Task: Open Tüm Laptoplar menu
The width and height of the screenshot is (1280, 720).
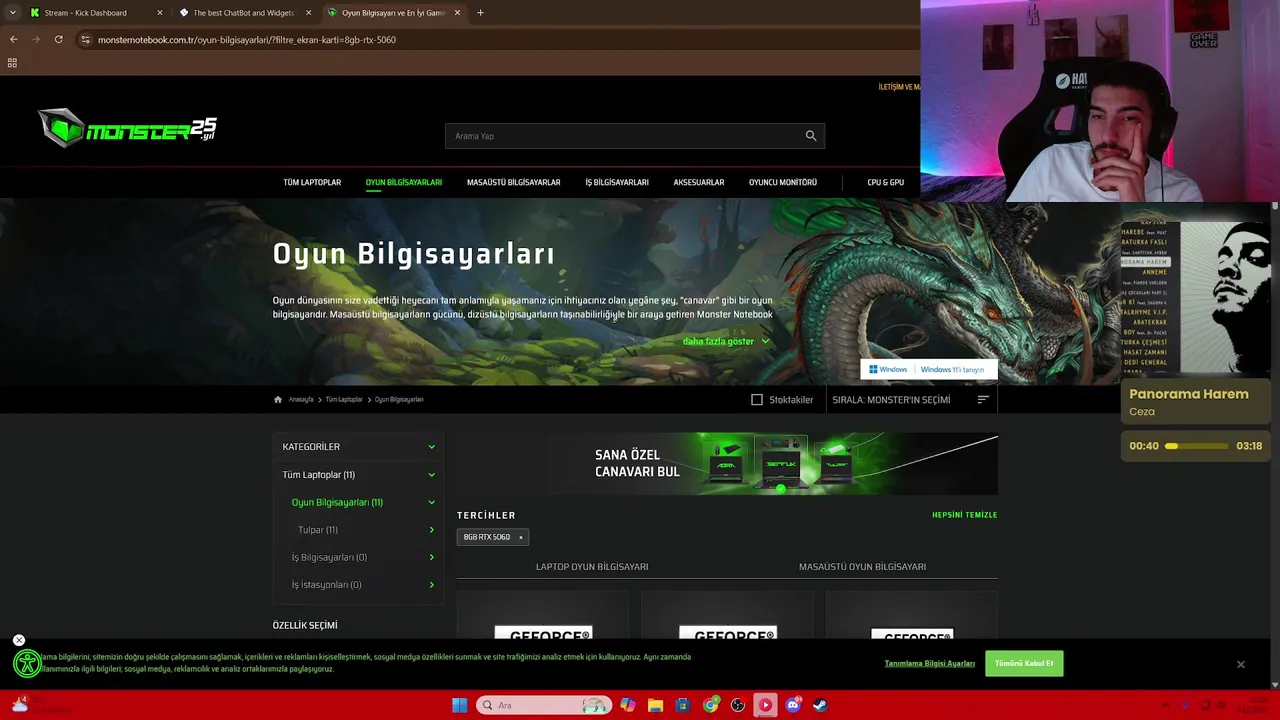Action: tap(312, 182)
